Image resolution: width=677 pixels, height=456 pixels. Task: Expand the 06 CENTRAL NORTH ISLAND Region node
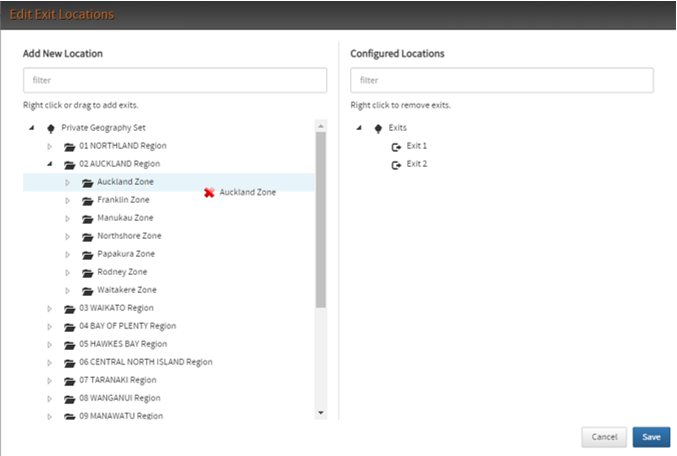point(49,363)
